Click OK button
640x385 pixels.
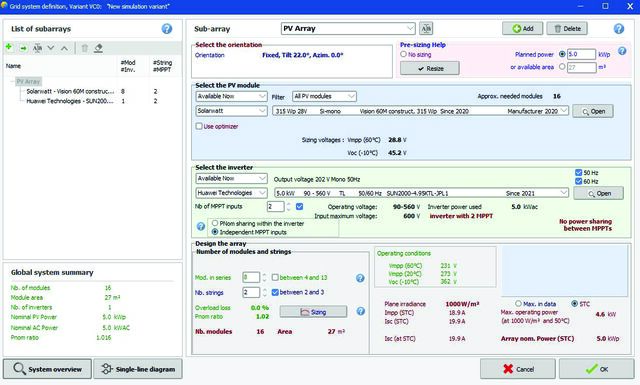click(596, 369)
